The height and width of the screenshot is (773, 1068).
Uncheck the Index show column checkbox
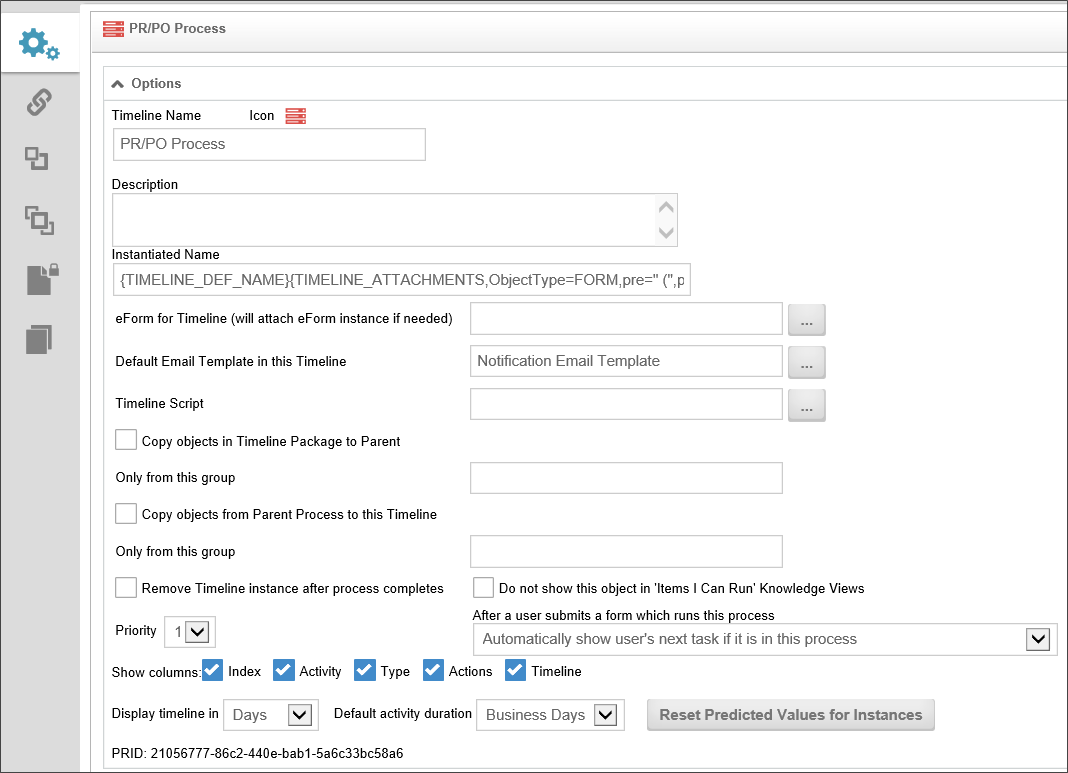click(213, 670)
